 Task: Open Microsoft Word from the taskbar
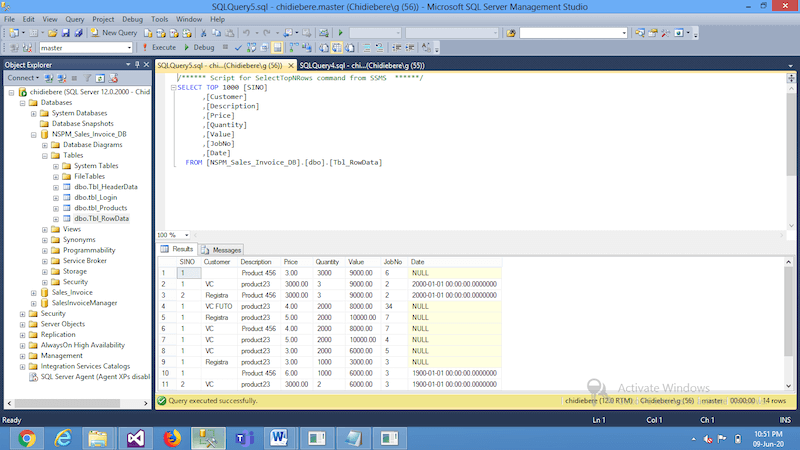point(280,439)
